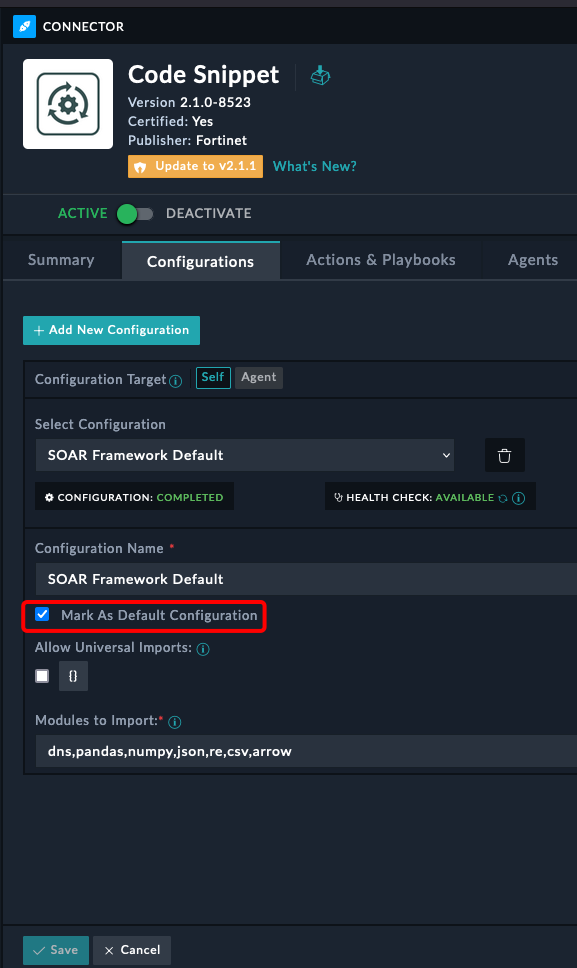Click the rocket Connector header icon

point(25,27)
